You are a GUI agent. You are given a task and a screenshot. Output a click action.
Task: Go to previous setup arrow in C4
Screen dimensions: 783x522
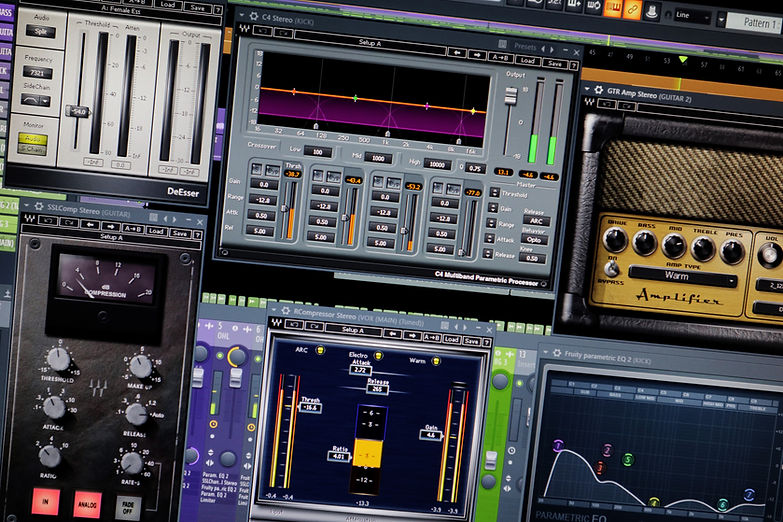point(456,52)
